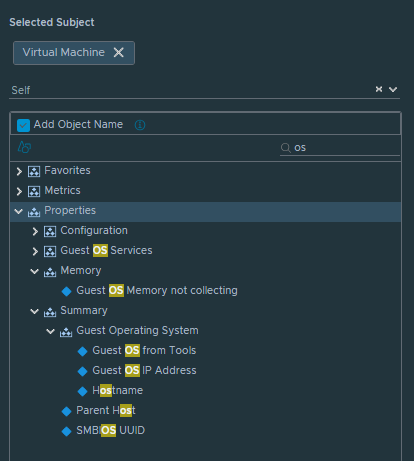Select Guest OS Memory not collecting property
This screenshot has width=414, height=461.
click(x=157, y=290)
